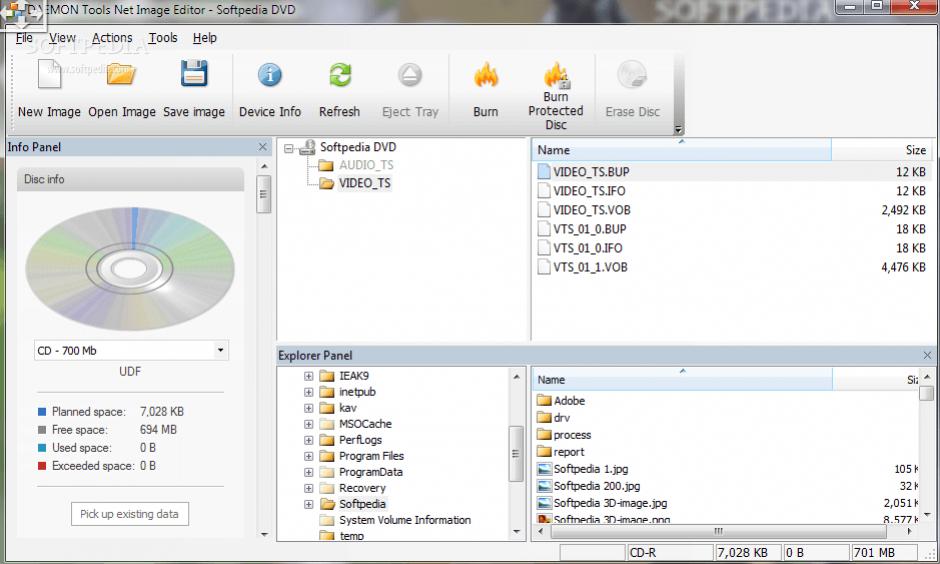Expand the inetpub folder
Viewport: 940px width, 564px height.
pyautogui.click(x=308, y=392)
